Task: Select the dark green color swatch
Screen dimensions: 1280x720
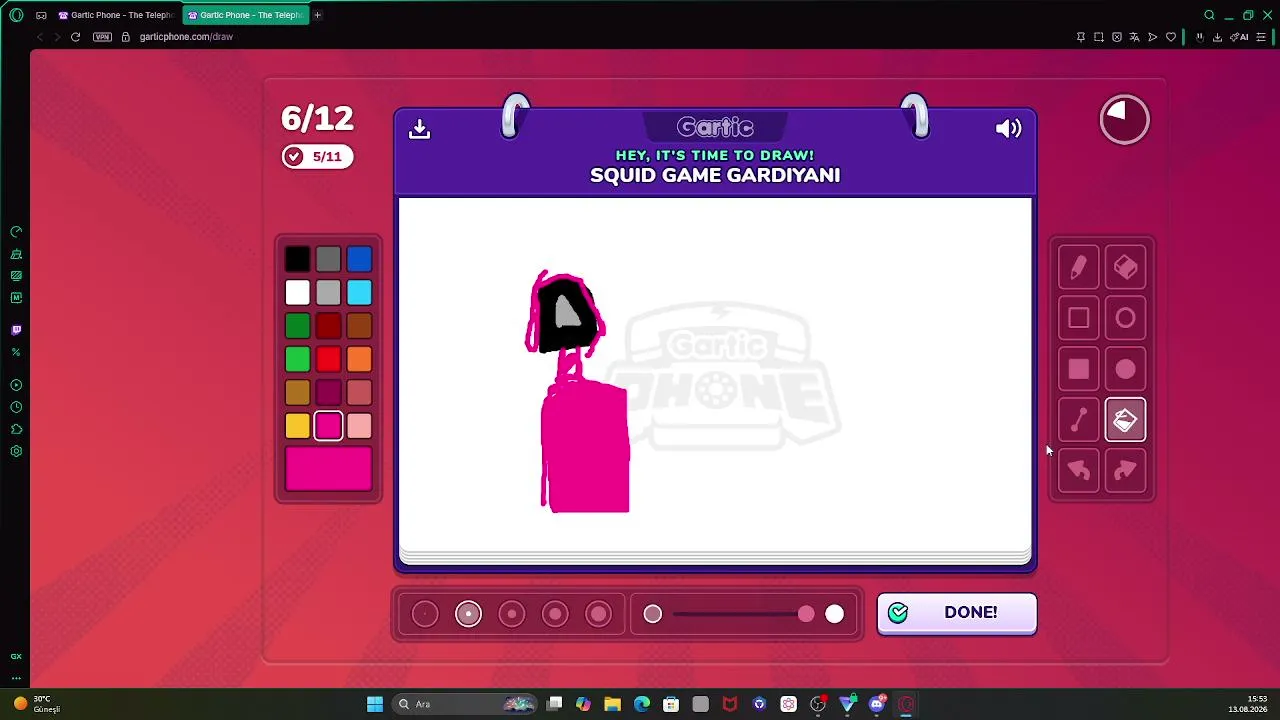Action: click(297, 326)
